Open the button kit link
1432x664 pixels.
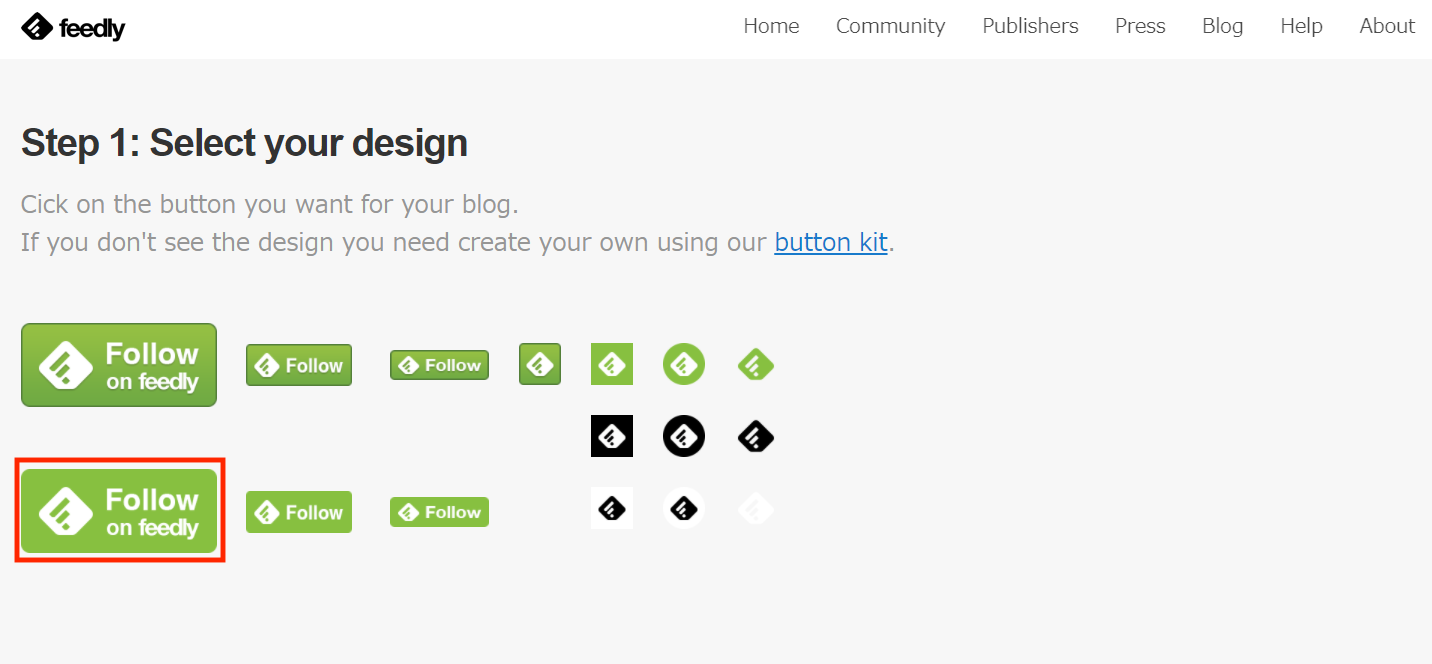tap(831, 242)
